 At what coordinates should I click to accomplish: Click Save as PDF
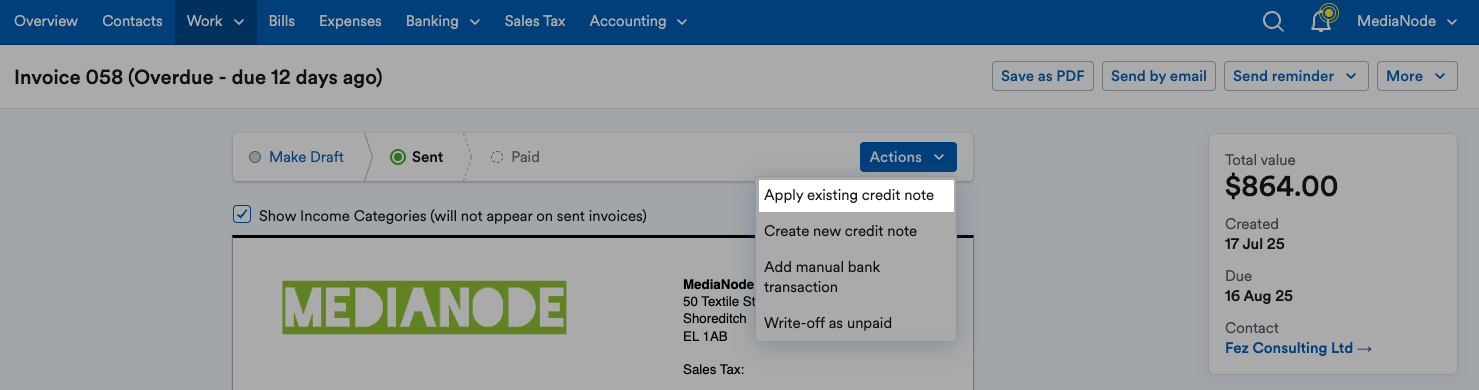tap(1043, 76)
